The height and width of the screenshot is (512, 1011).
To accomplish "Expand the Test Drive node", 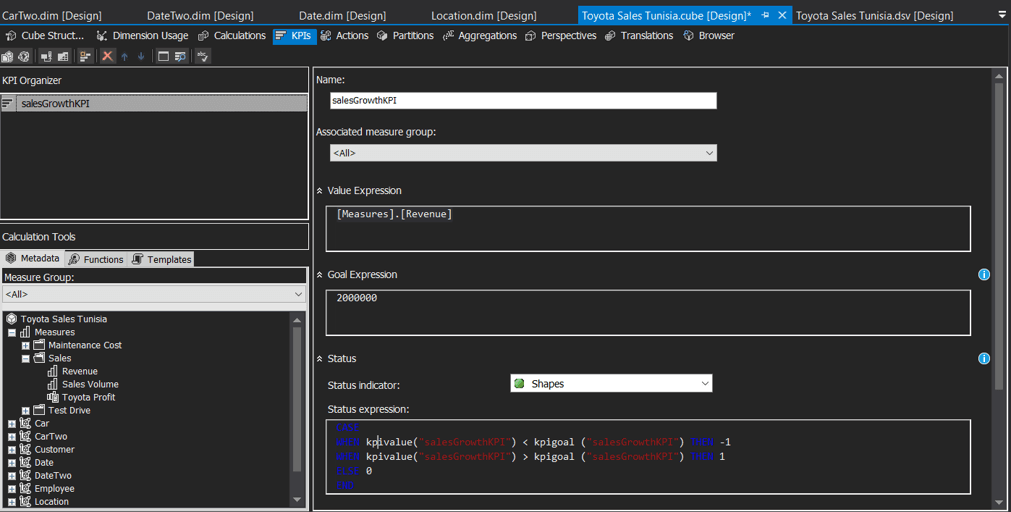I will [x=25, y=411].
